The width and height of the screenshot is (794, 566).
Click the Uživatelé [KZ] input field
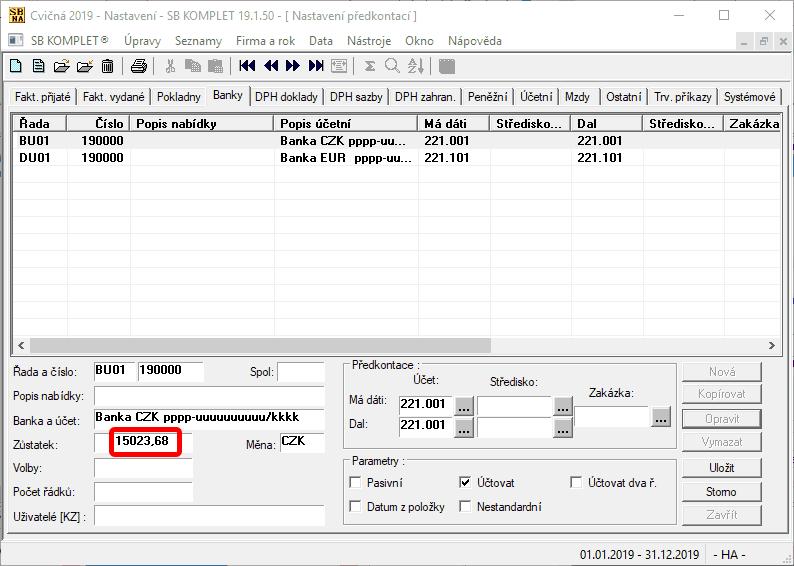coord(209,516)
